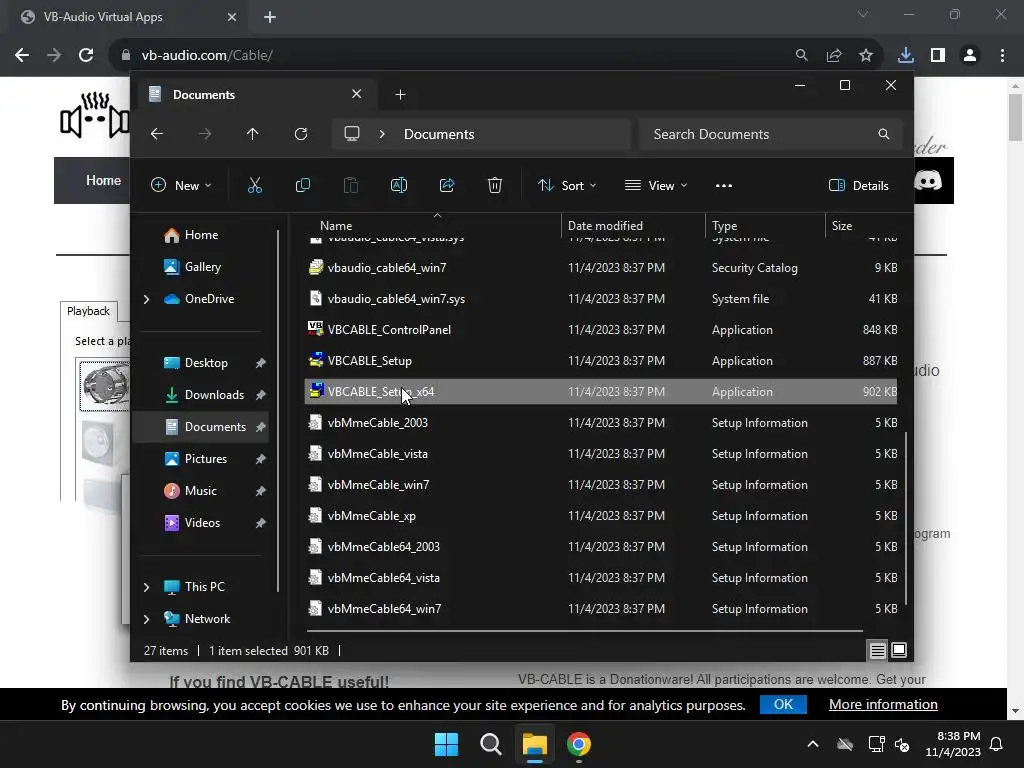Click Home in the website navigation bar

click(103, 180)
